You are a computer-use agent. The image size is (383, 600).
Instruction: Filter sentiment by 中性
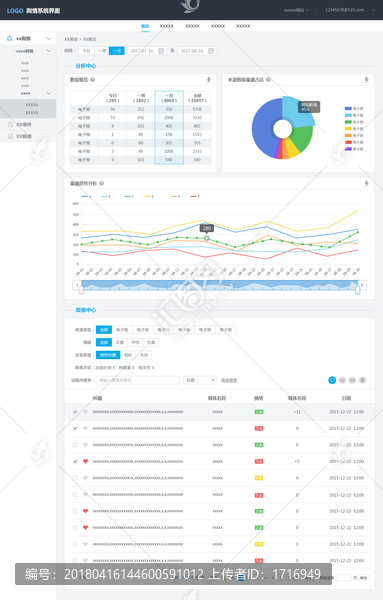click(135, 342)
